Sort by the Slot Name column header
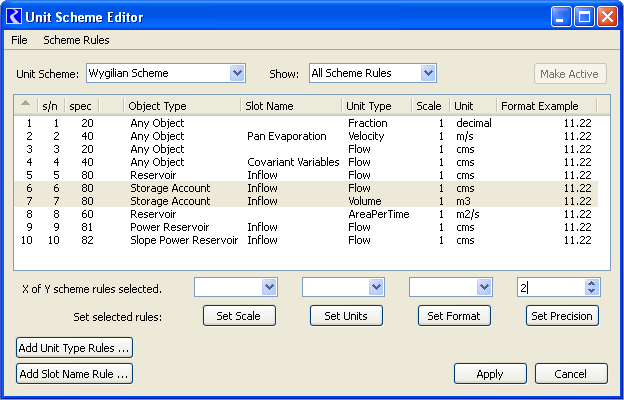This screenshot has width=624, height=400. pos(291,106)
